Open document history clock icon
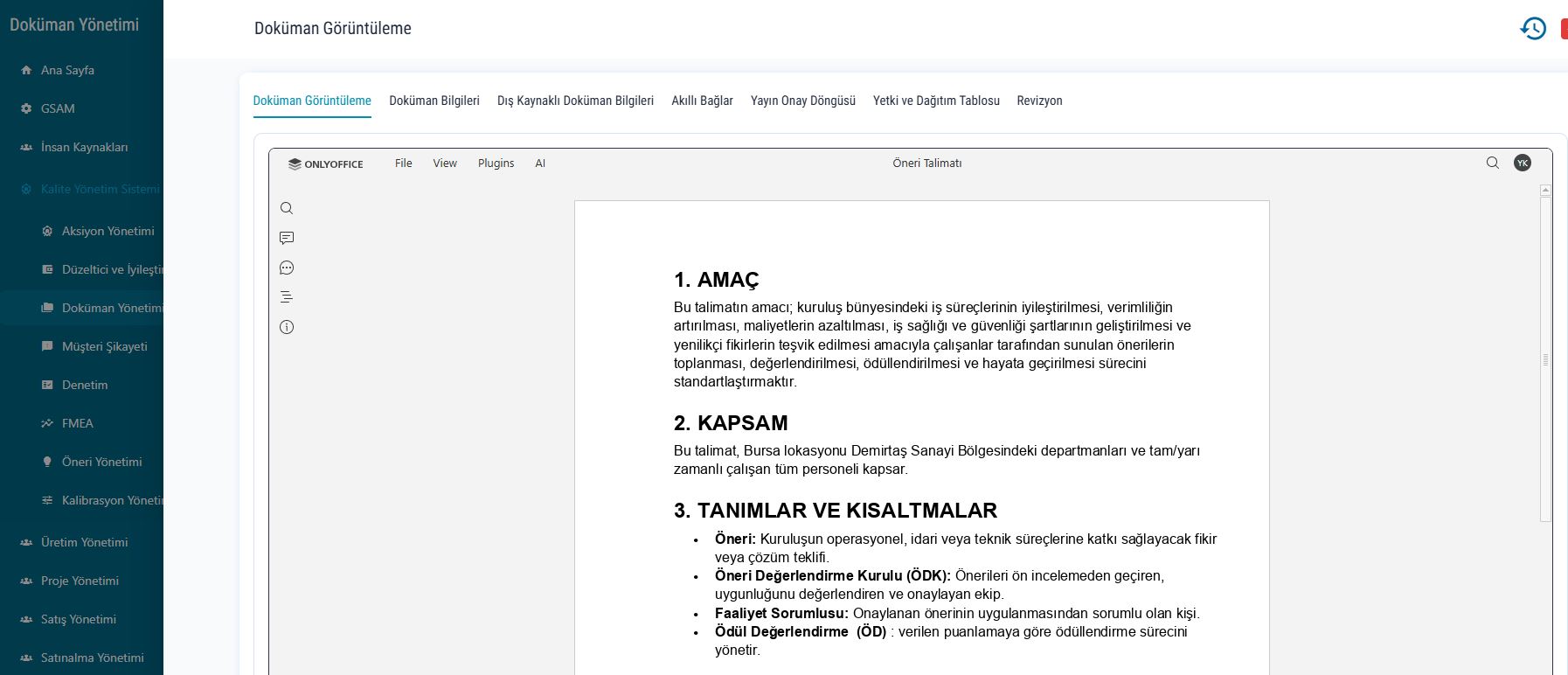Image resolution: width=1568 pixels, height=675 pixels. (1533, 29)
